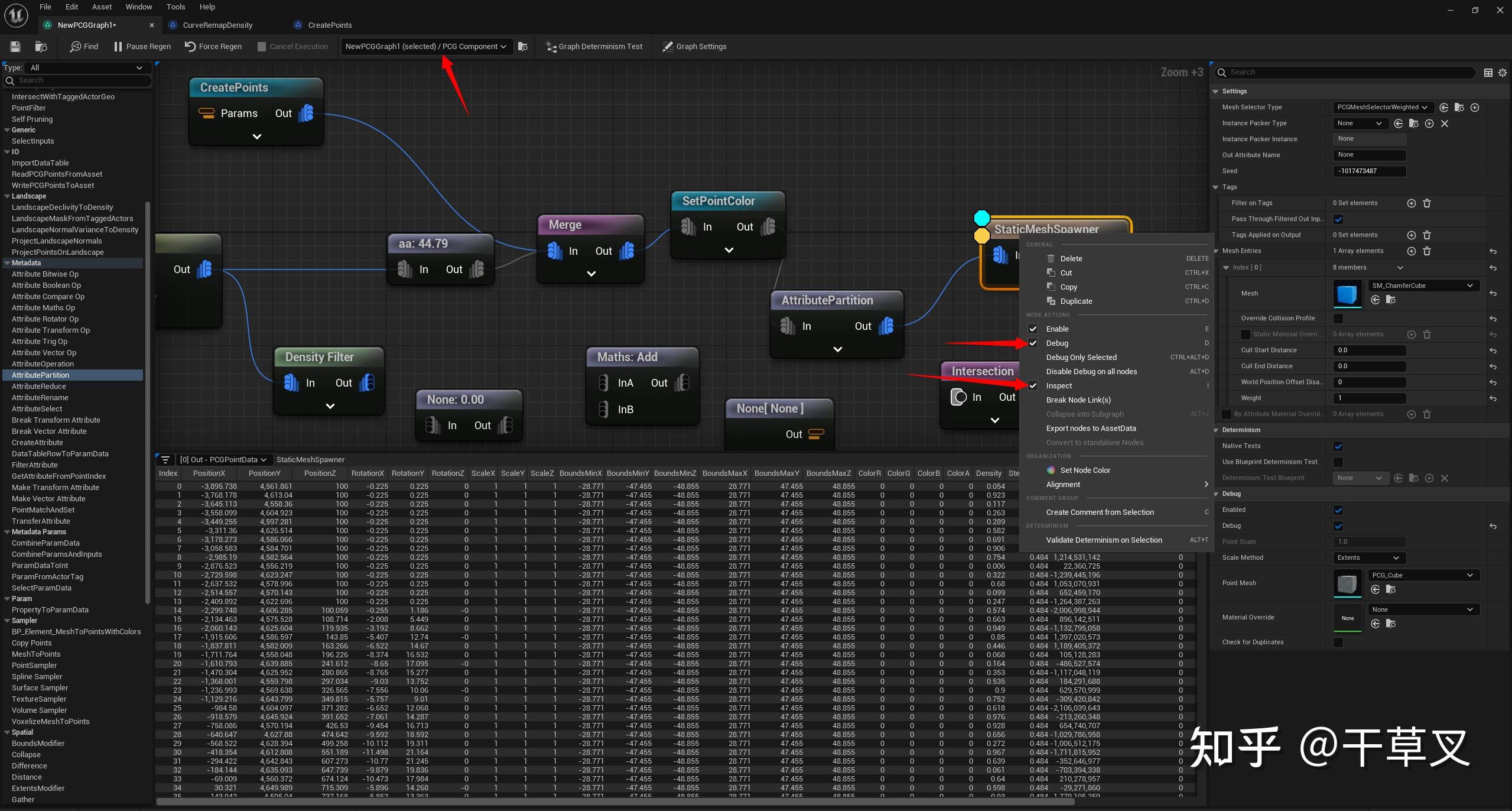Toggle the Debug checkbox in context menu
The width and height of the screenshot is (1512, 811).
point(1034,342)
